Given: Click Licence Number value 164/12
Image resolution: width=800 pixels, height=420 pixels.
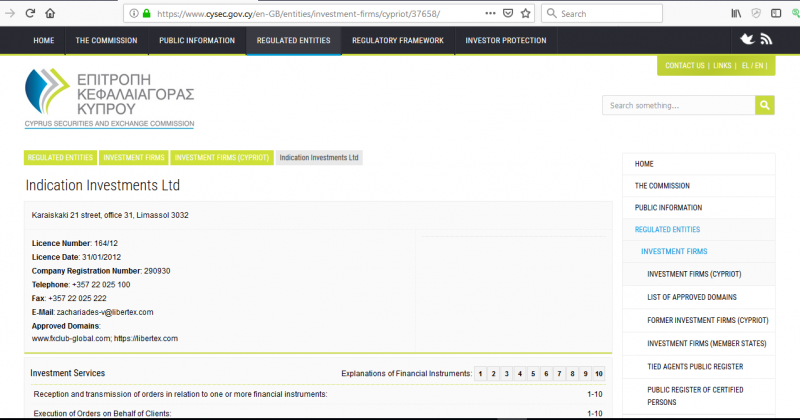Looking at the screenshot, I should click(x=106, y=243).
